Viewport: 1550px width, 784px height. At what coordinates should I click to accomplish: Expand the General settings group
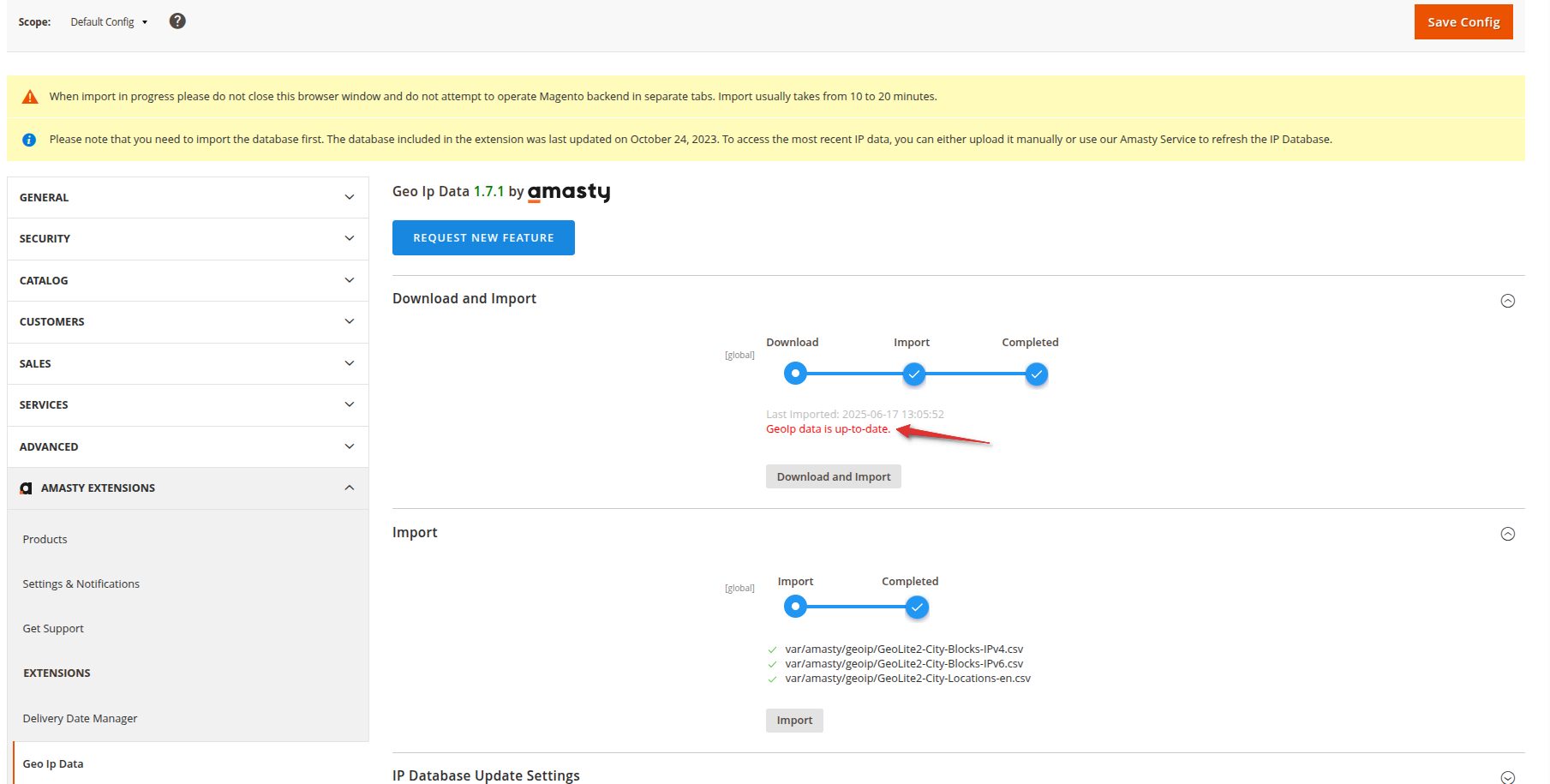pyautogui.click(x=188, y=198)
